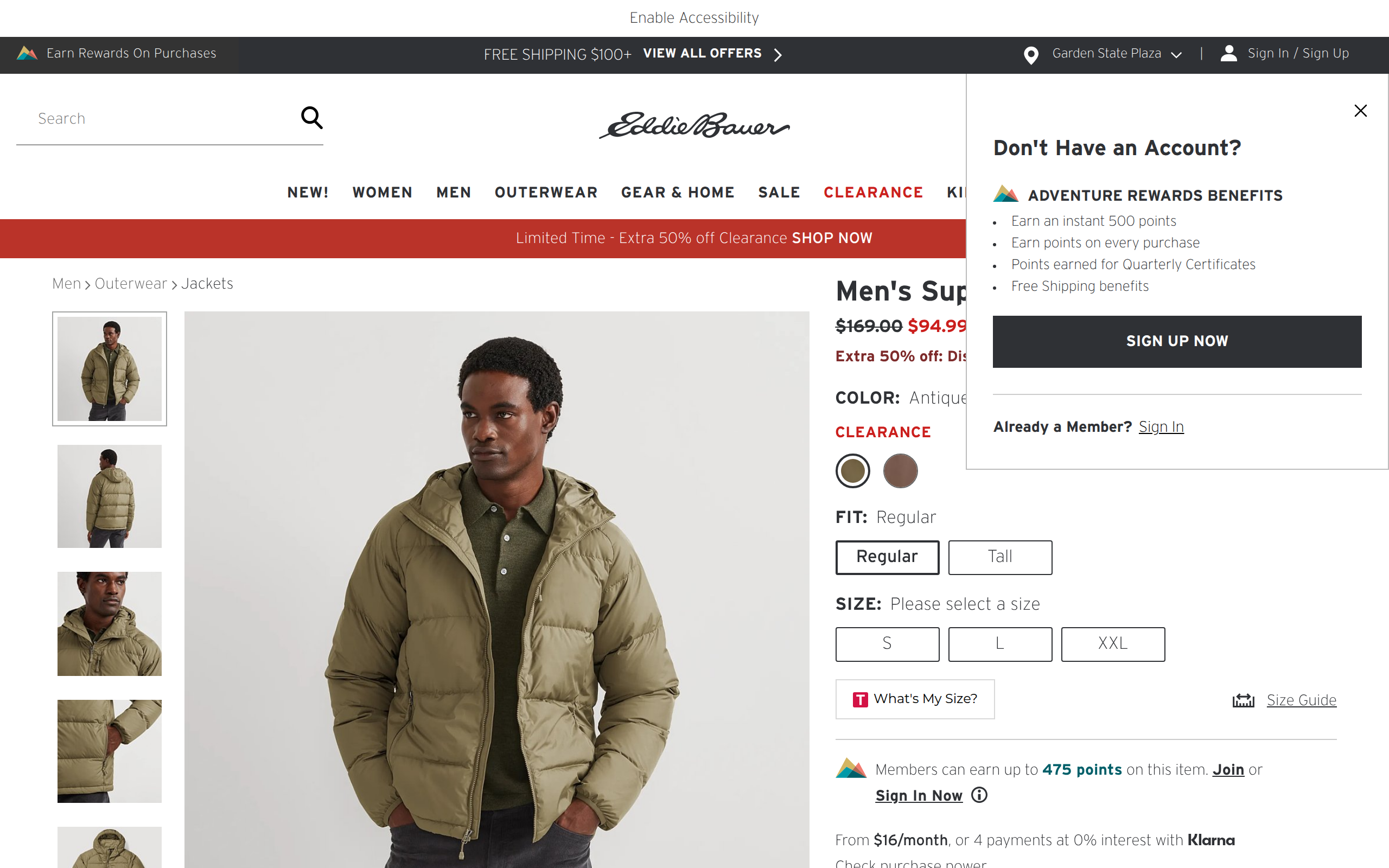Image resolution: width=1389 pixels, height=868 pixels.
Task: Click the Size Guide ruler icon
Action: (x=1243, y=700)
